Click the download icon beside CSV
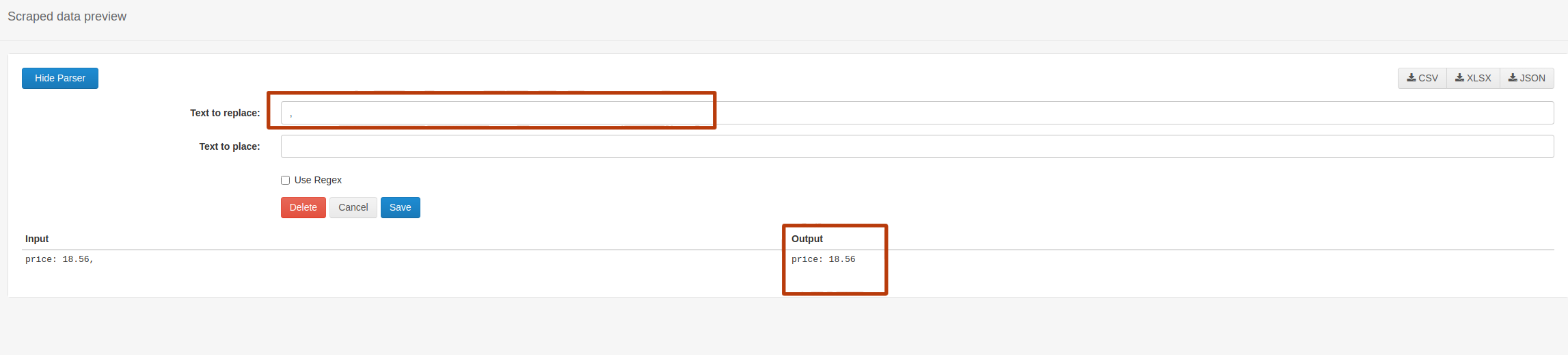The image size is (1568, 355). 1411,78
